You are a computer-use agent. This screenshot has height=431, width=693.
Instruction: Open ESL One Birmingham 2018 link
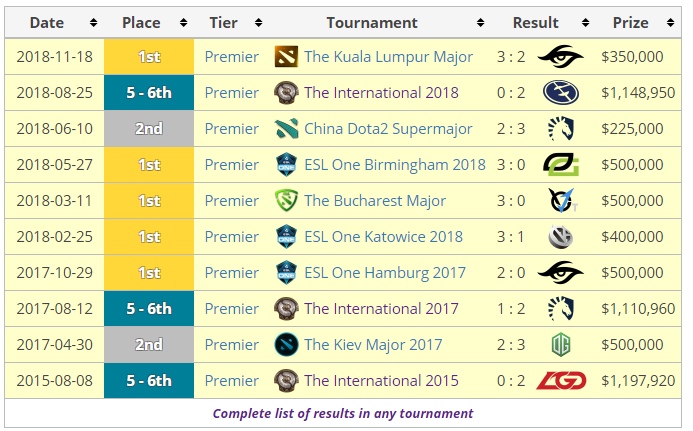pyautogui.click(x=395, y=165)
